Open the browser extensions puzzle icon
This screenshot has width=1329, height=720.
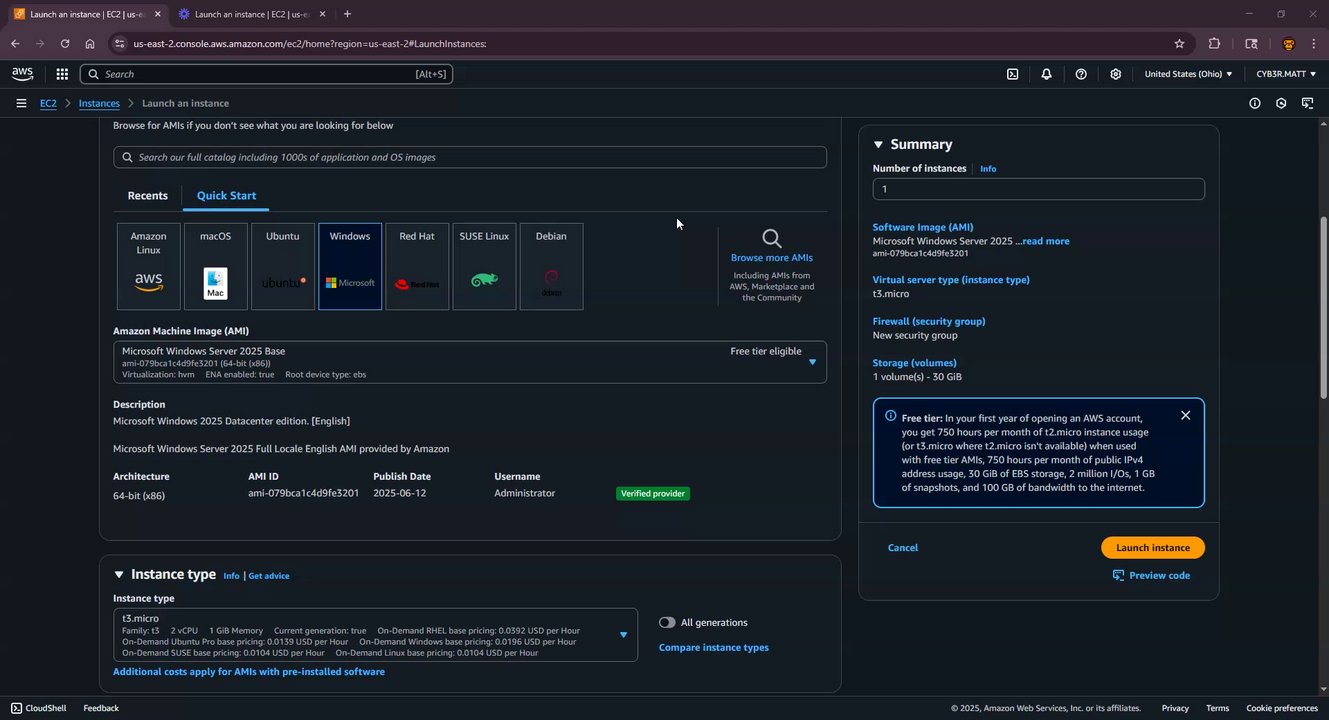tap(1214, 44)
